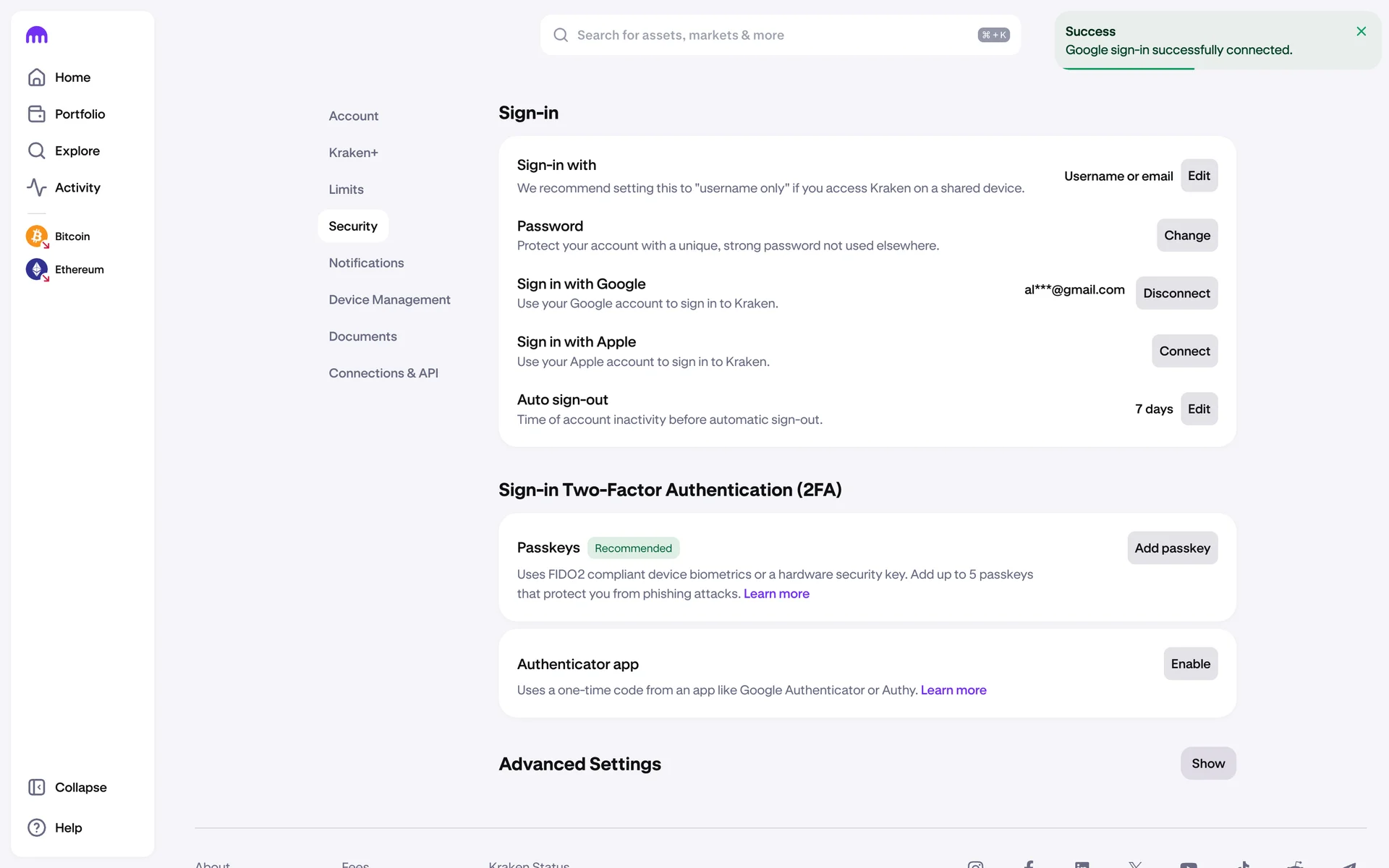Click the Kraken logo icon
The height and width of the screenshot is (868, 1389).
point(37,35)
